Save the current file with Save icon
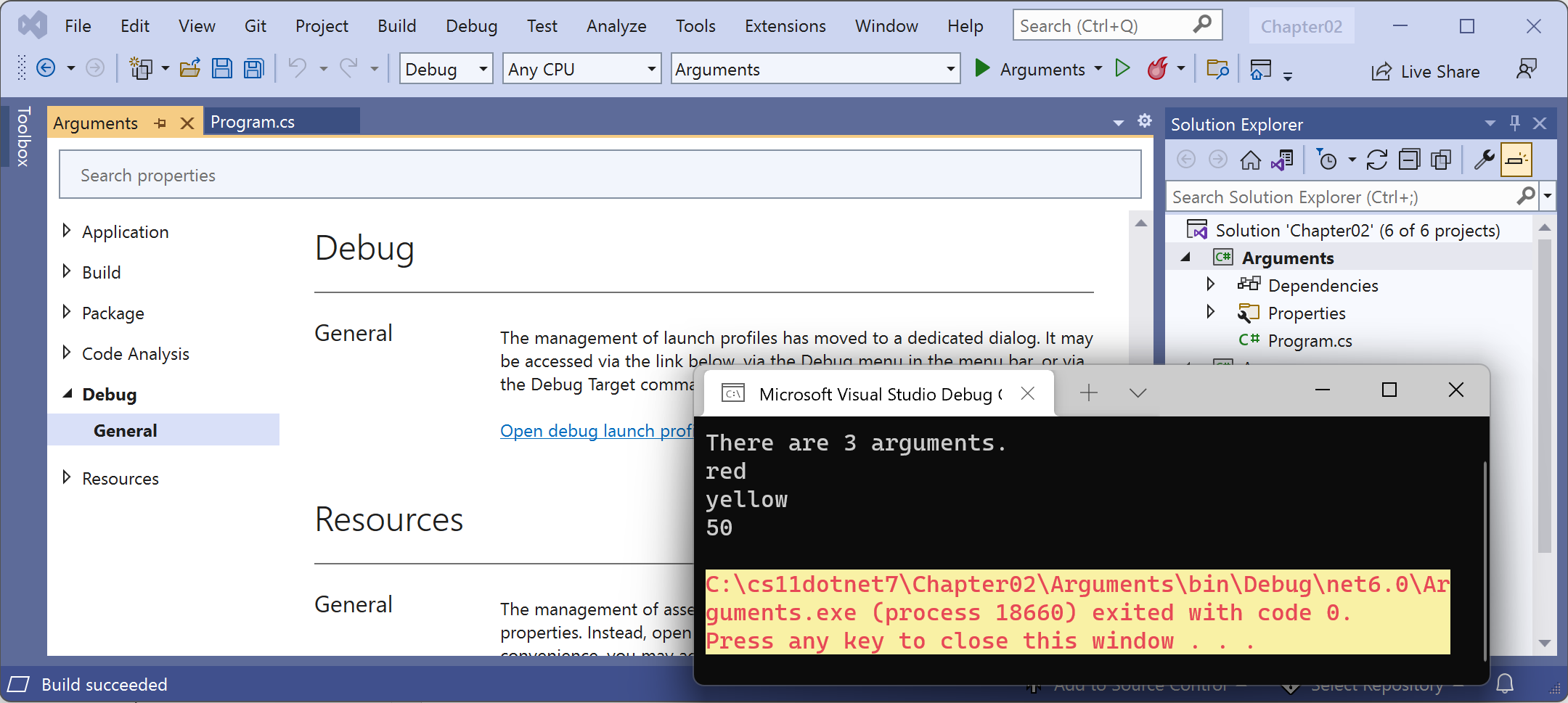 coord(222,69)
